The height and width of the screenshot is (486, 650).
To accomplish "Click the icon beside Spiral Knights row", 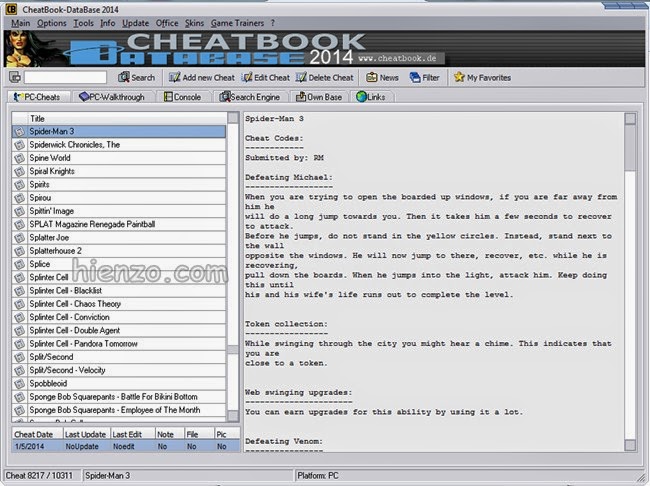I will (x=19, y=171).
